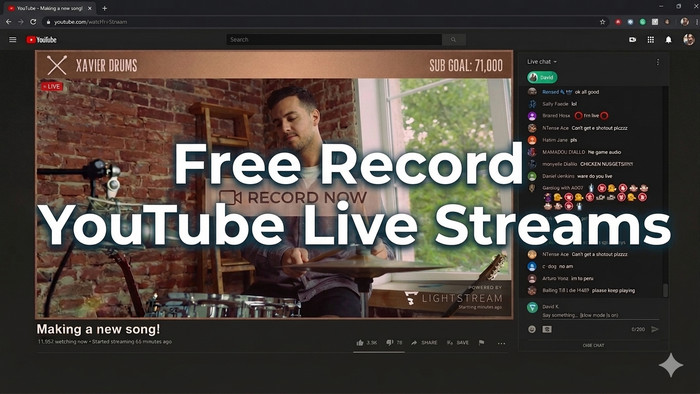Open the notifications bell
Image resolution: width=700 pixels, height=394 pixels.
point(668,40)
